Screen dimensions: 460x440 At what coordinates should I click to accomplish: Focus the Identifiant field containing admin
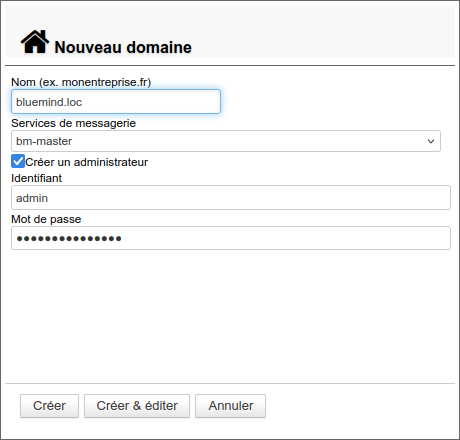(x=231, y=198)
